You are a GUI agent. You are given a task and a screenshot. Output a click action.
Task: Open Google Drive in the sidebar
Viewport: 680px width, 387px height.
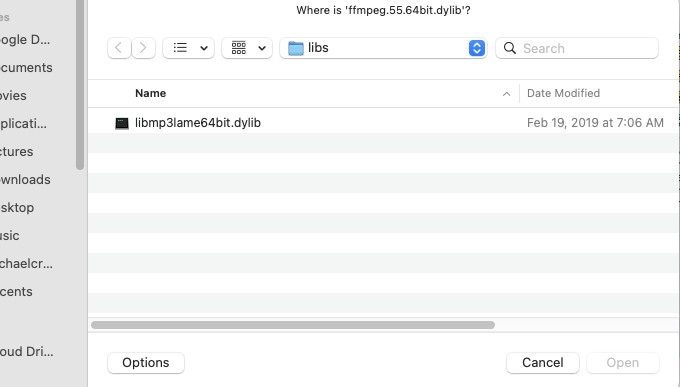tap(25, 40)
